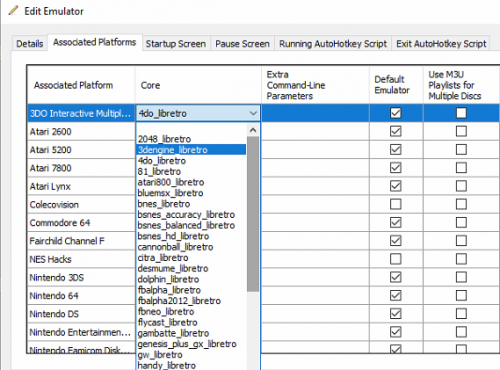The width and height of the screenshot is (500, 370).
Task: Check Default Emulator for NES Hacks
Action: coord(396,259)
